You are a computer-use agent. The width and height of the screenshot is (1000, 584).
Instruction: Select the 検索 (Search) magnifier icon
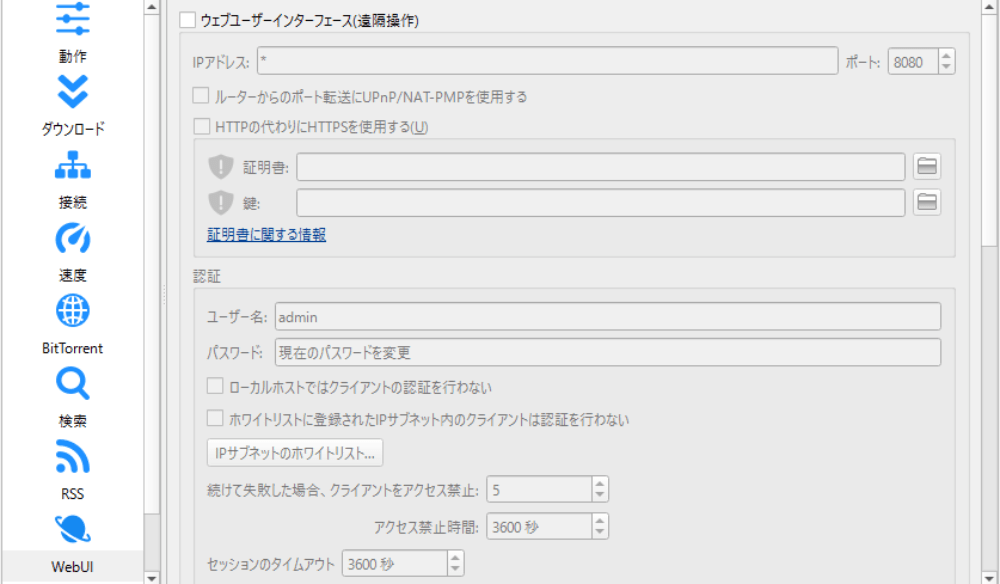tap(72, 384)
